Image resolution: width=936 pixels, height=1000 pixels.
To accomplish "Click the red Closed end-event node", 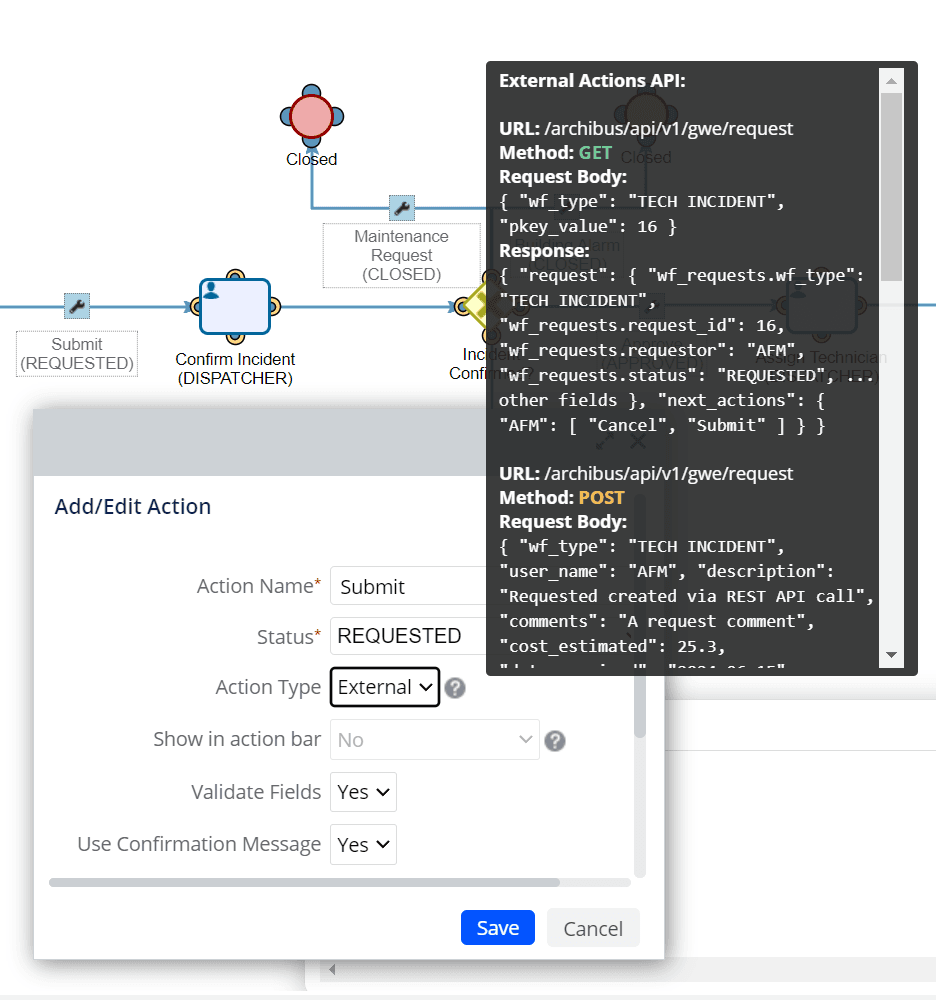I will tap(311, 116).
